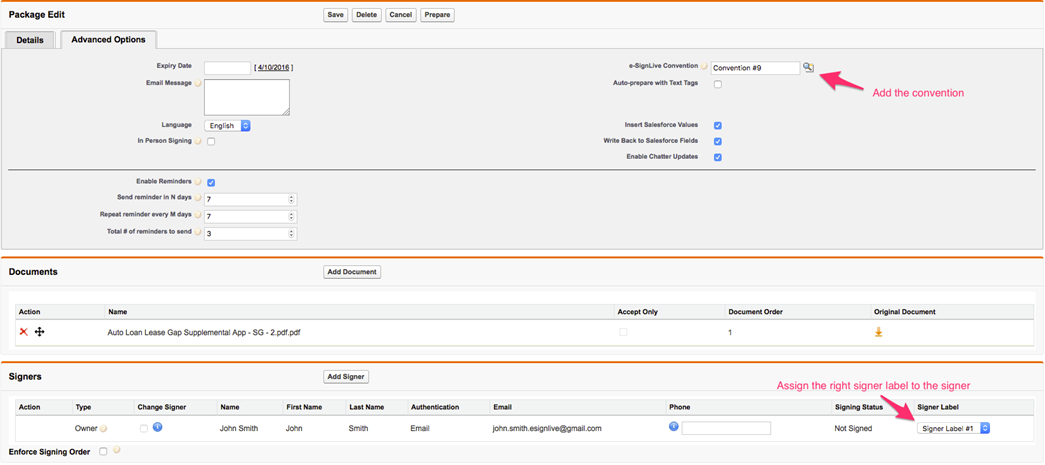Click the 4/10/2016 date link

coord(273,68)
